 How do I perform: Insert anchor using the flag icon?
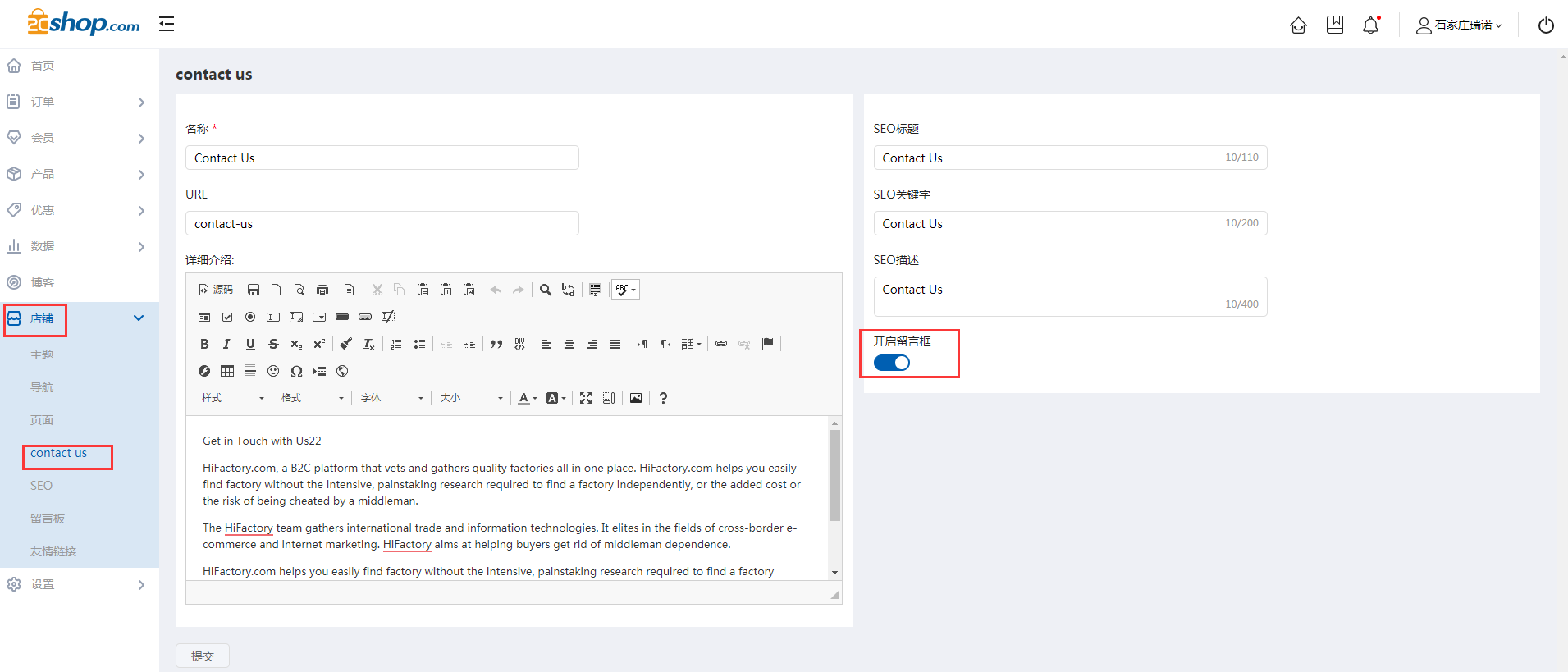pos(767,344)
